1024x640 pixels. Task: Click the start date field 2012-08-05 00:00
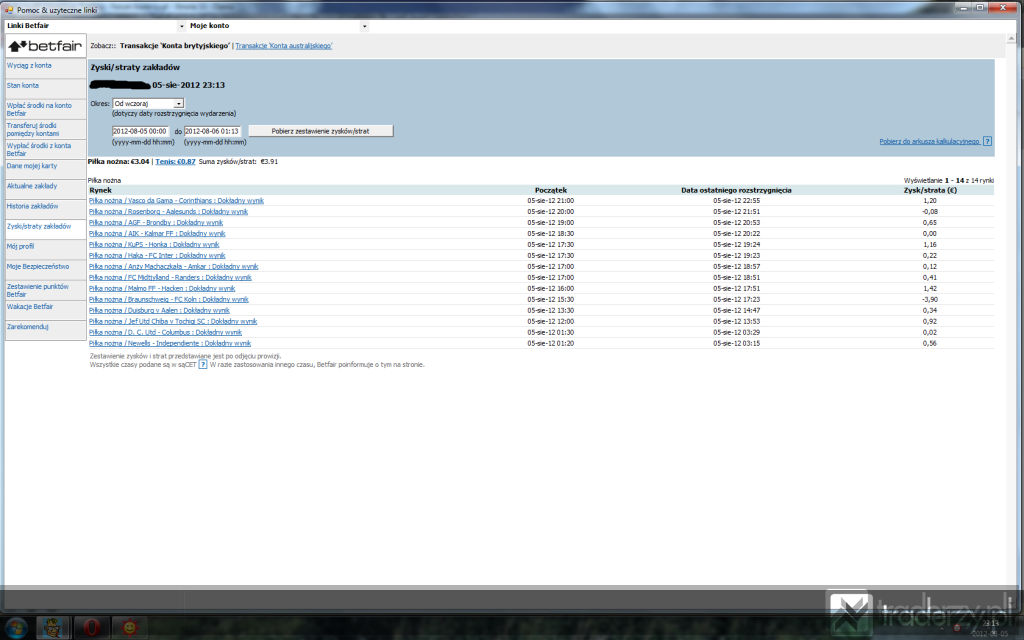tap(140, 131)
